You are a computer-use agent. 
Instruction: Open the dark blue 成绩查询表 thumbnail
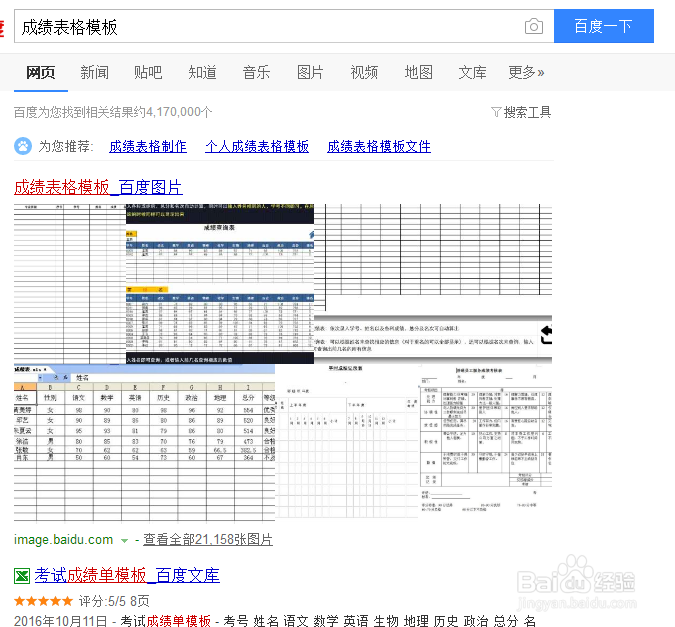220,284
